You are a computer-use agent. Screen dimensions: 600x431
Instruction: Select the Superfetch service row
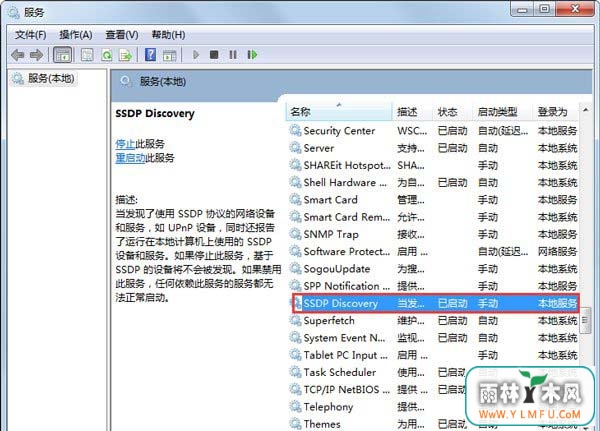433,320
